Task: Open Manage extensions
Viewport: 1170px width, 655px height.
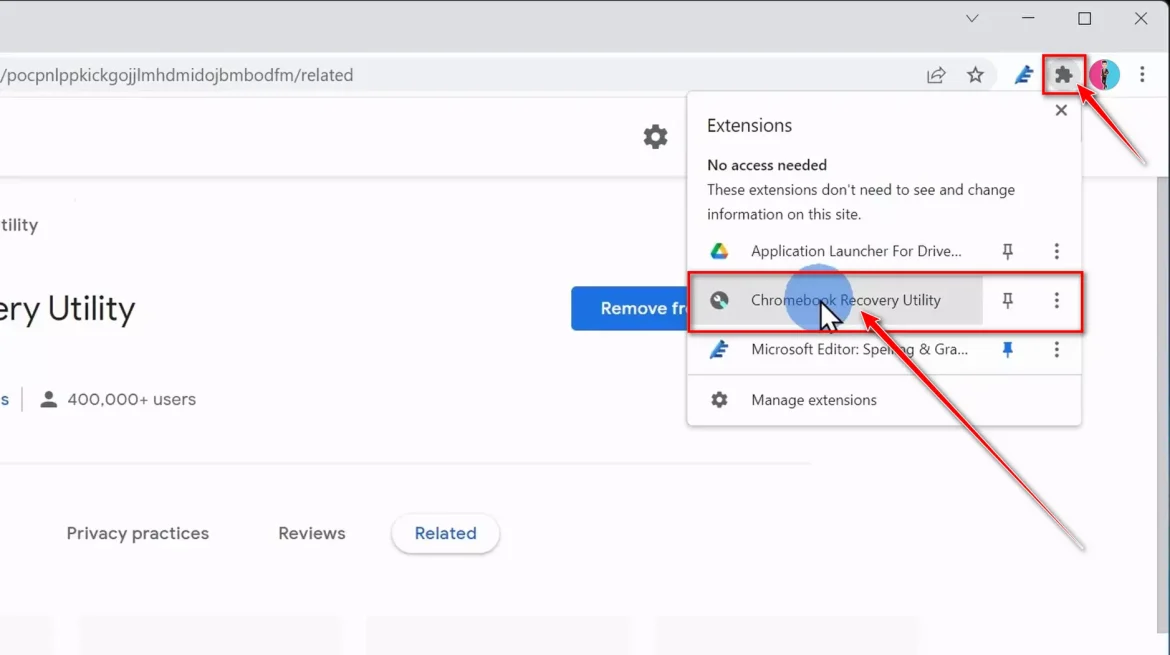Action: pyautogui.click(x=884, y=400)
